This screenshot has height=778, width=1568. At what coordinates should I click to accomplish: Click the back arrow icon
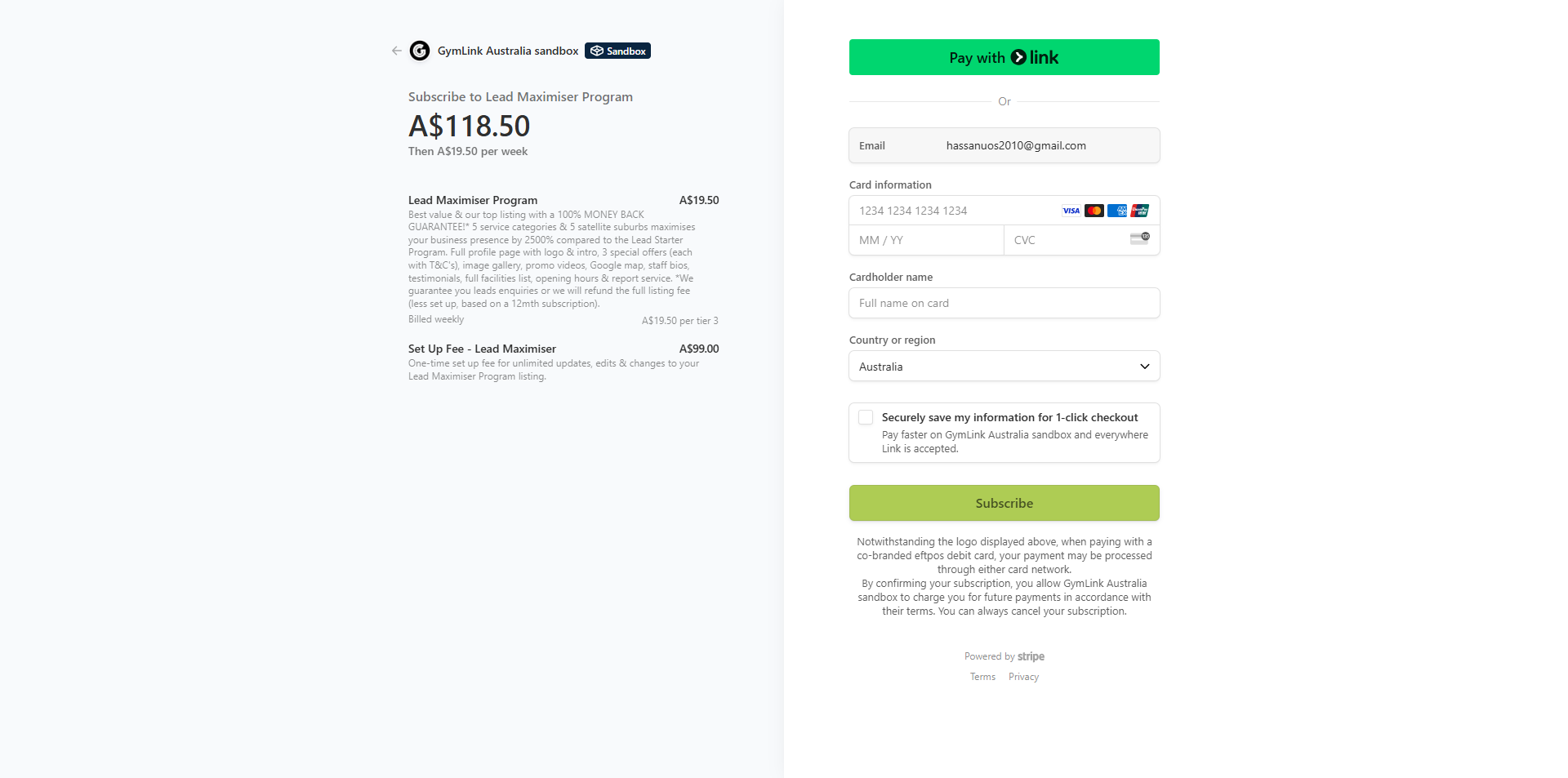point(396,51)
